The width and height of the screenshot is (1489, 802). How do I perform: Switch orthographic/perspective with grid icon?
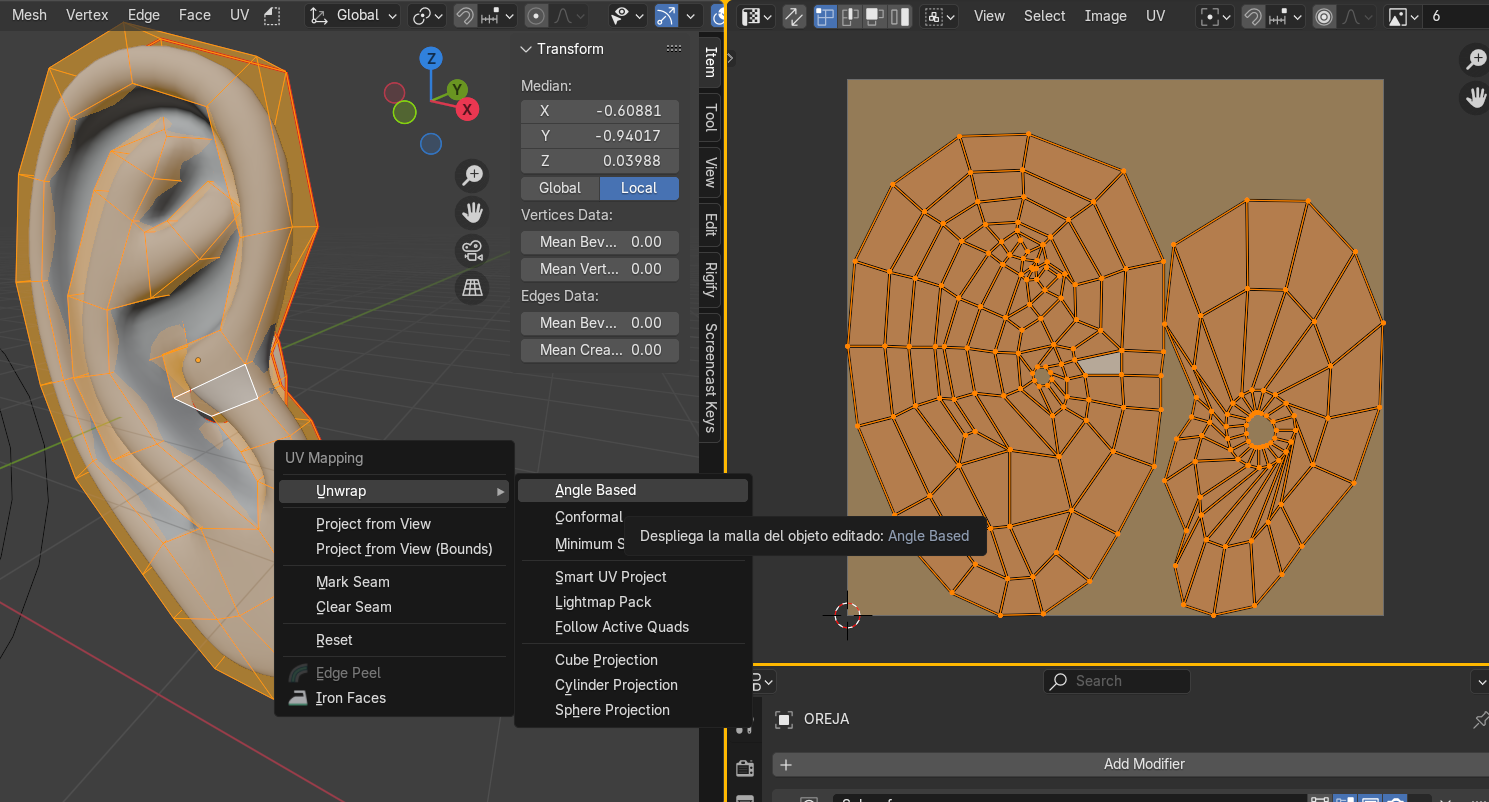click(472, 288)
